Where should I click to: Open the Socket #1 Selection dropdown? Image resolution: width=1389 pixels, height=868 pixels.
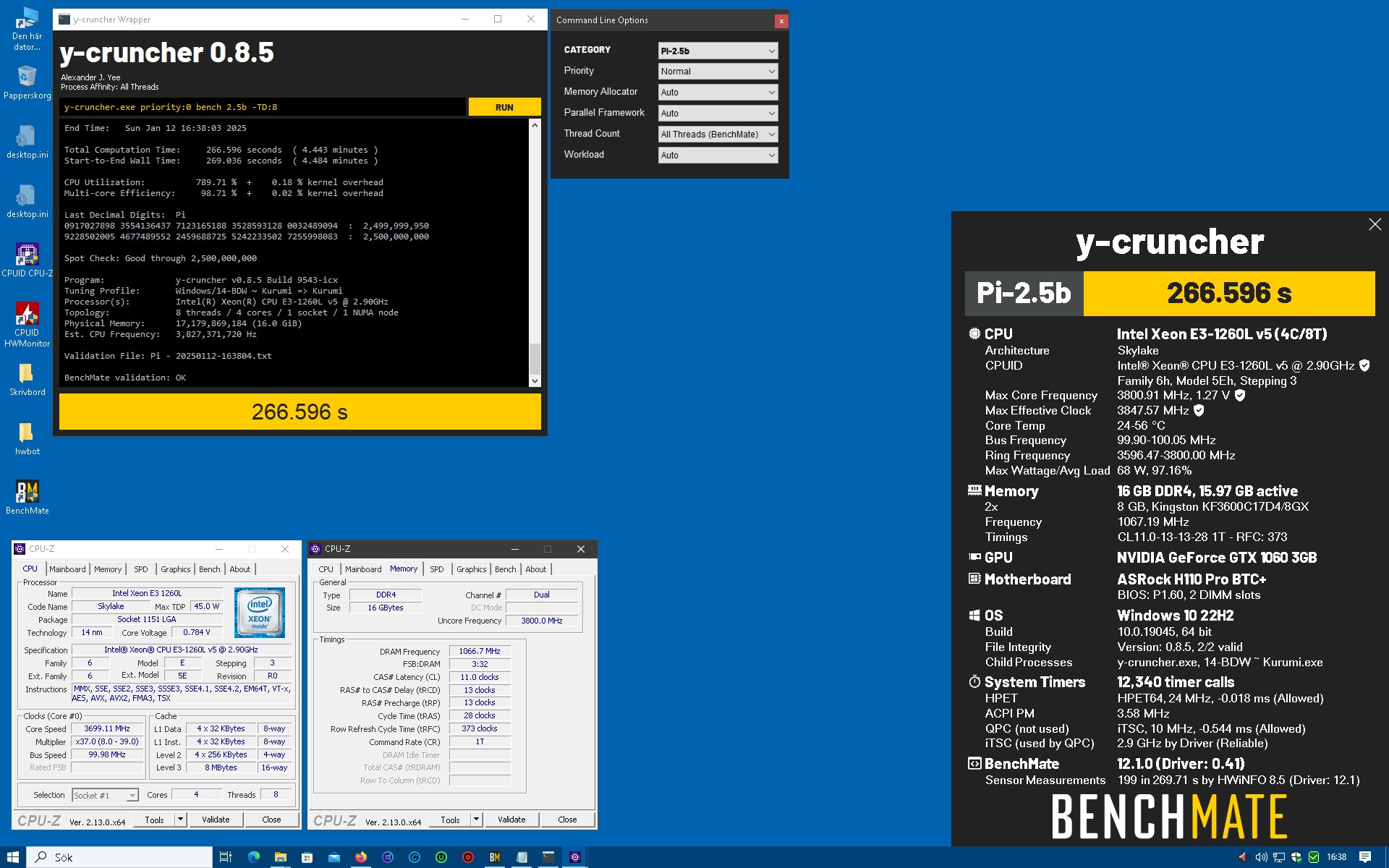[105, 795]
